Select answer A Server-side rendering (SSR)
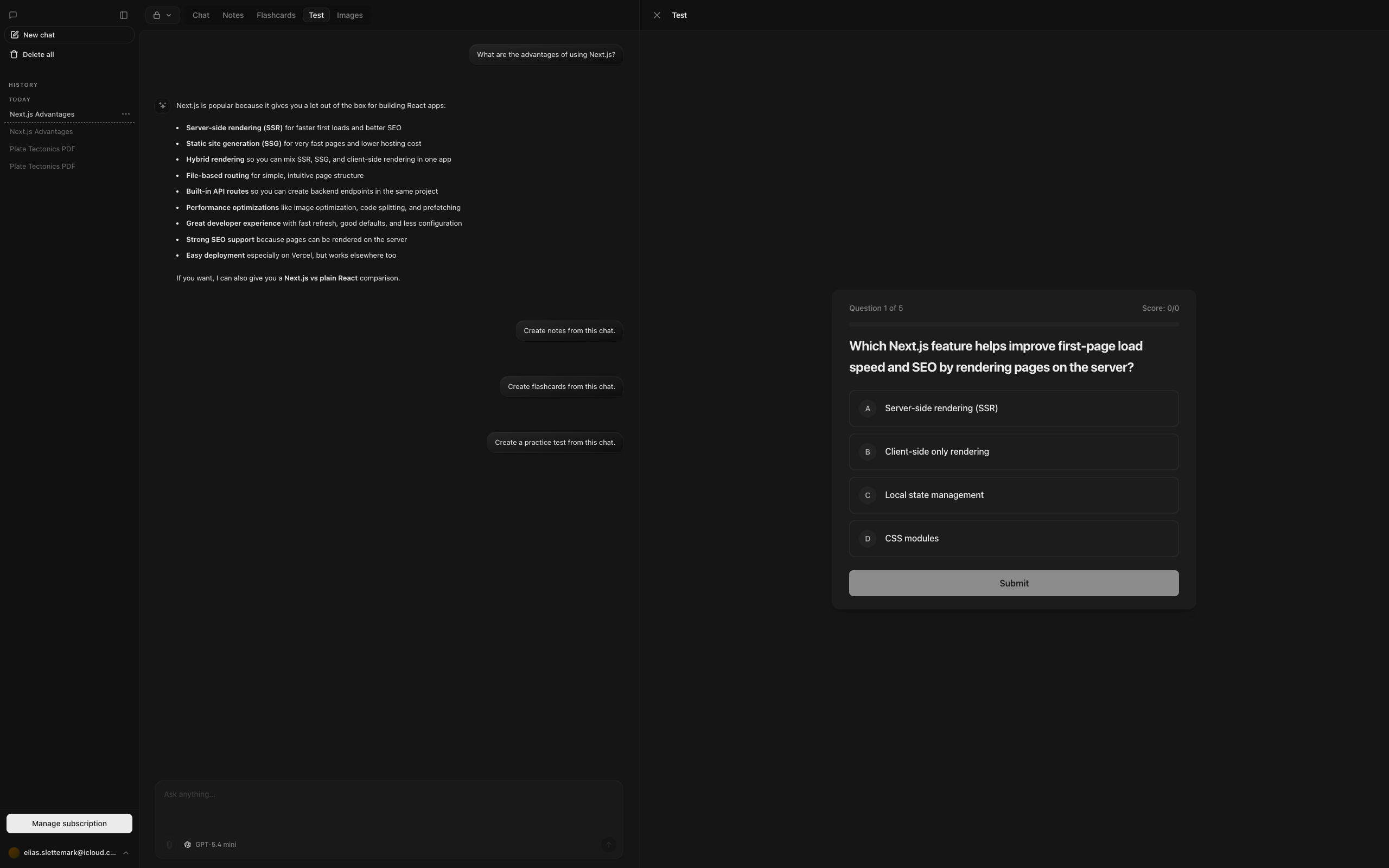The height and width of the screenshot is (868, 1389). (x=1012, y=408)
